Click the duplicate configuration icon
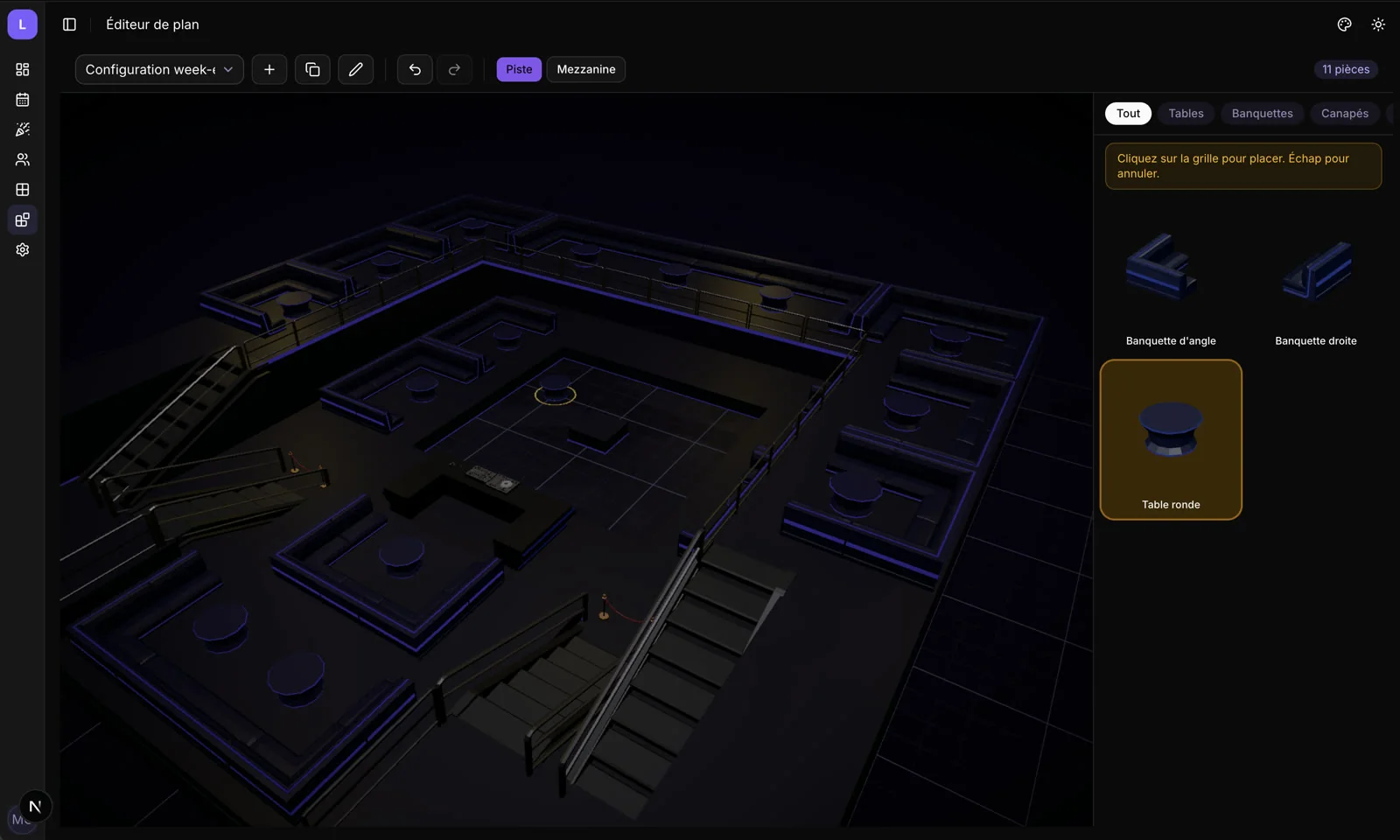Viewport: 1400px width, 840px height. 312,69
